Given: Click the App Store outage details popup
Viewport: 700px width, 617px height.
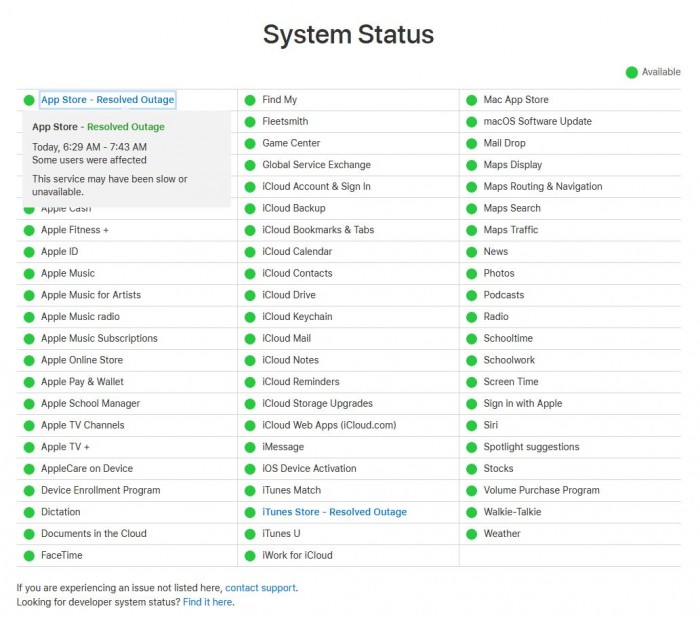Looking at the screenshot, I should click(125, 158).
